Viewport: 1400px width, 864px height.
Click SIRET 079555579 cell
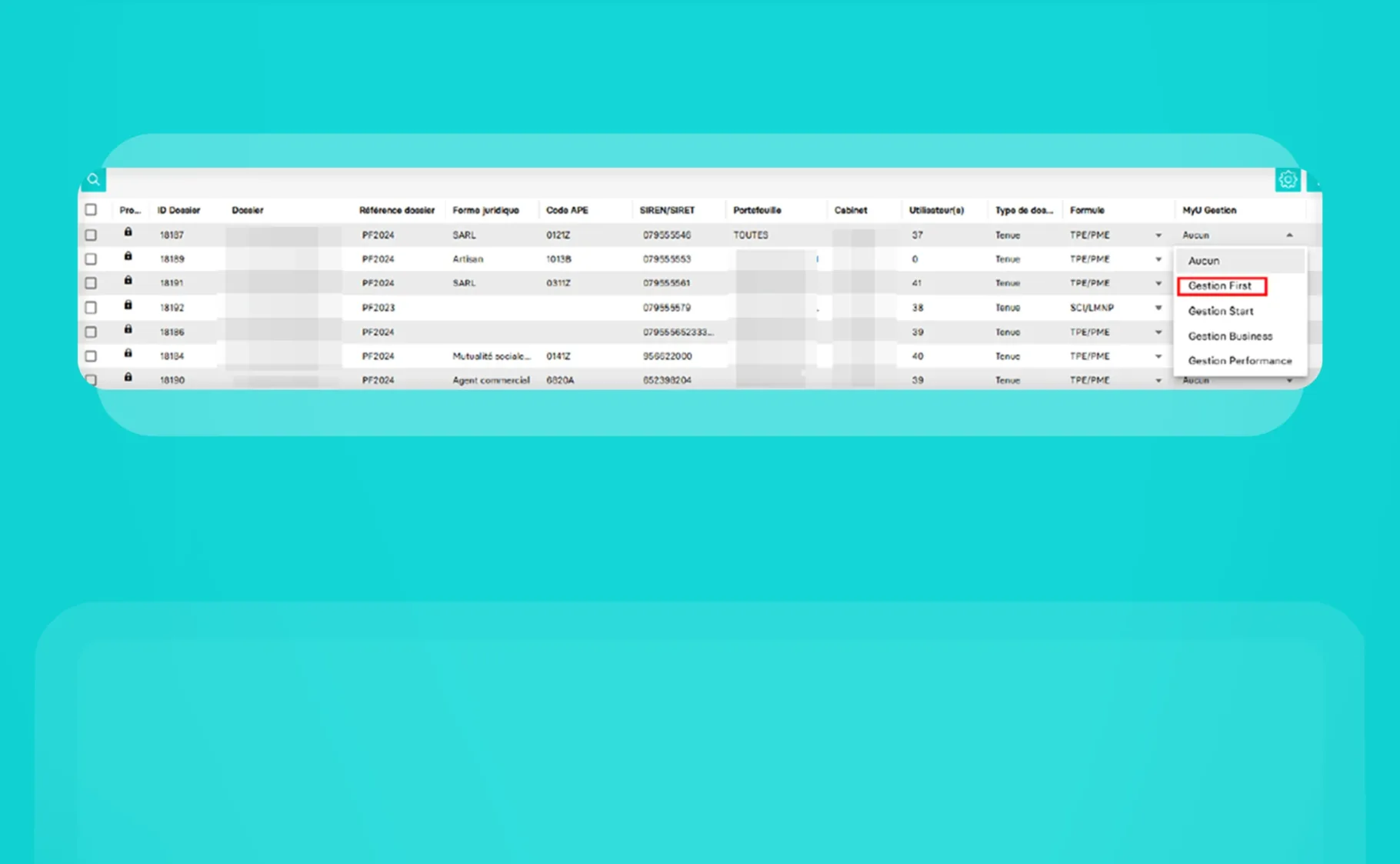coord(667,308)
